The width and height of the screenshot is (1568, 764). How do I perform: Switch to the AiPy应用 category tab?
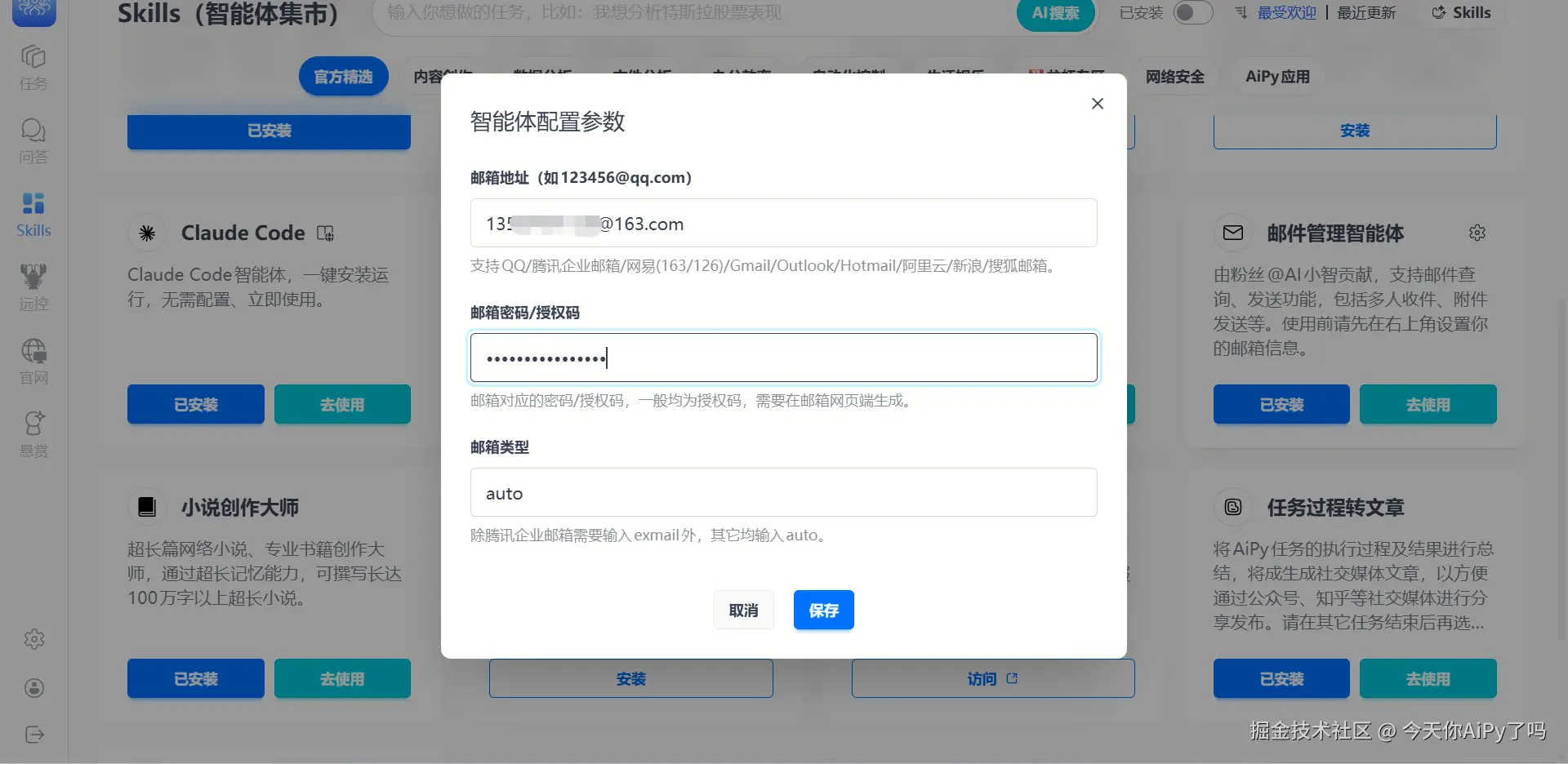point(1277,77)
